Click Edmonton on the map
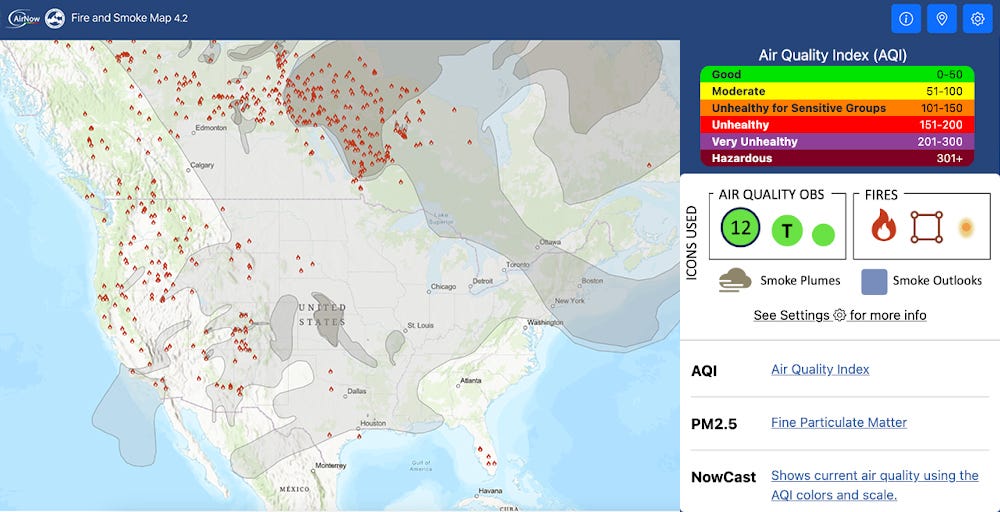 211,128
